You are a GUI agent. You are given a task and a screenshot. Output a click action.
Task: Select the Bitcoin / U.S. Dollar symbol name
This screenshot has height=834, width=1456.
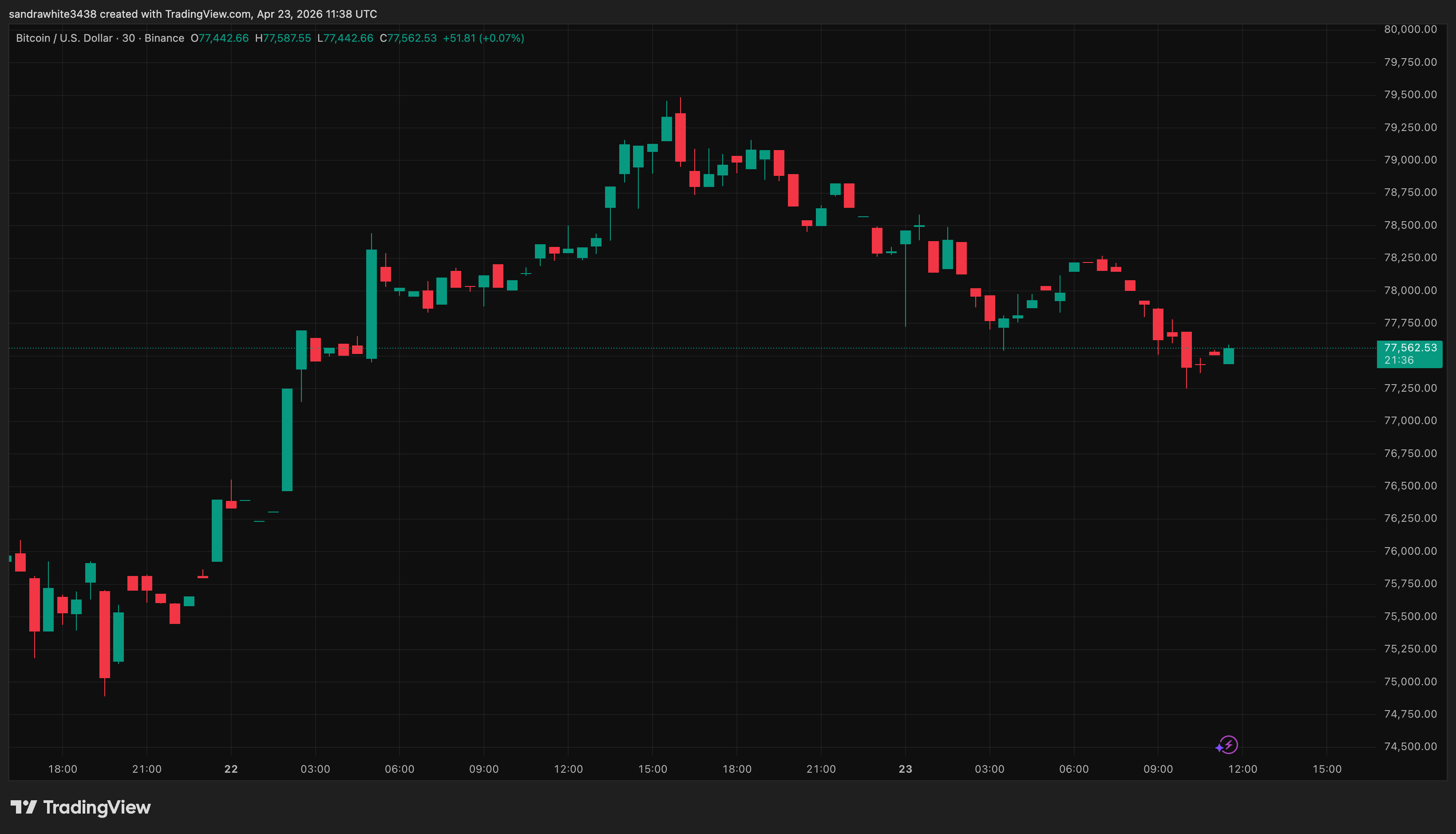(x=63, y=38)
